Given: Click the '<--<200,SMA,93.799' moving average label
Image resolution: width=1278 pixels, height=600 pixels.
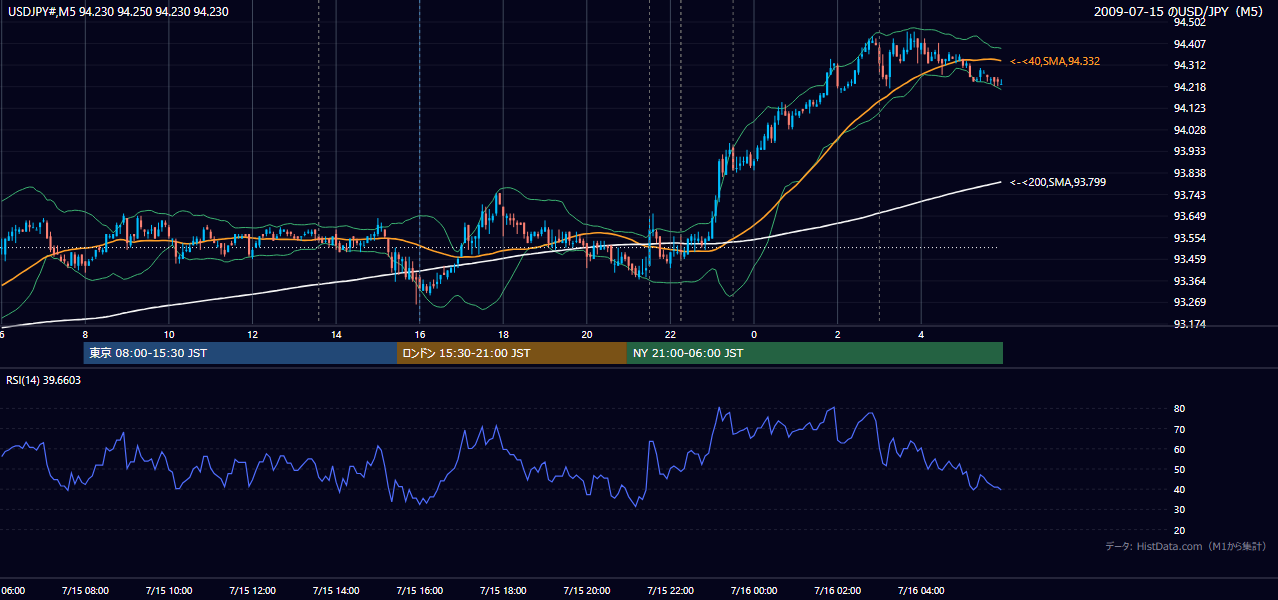Looking at the screenshot, I should [1059, 182].
